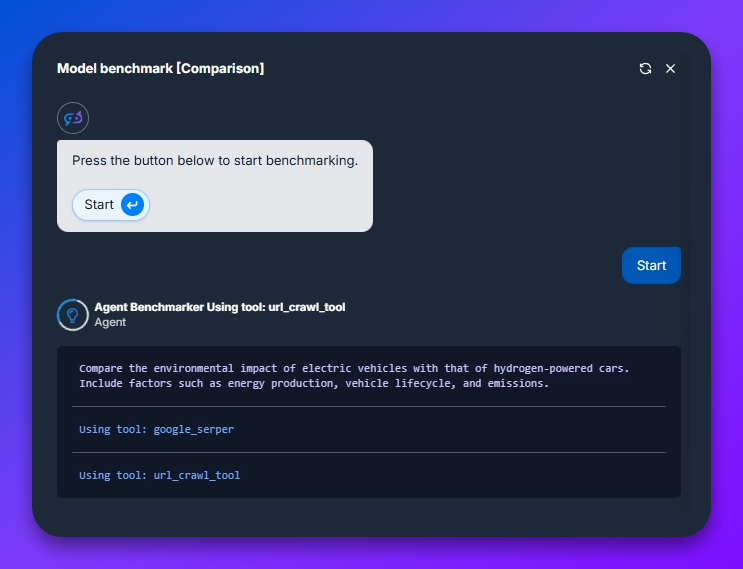This screenshot has width=743, height=569.
Task: Click the blue Start user message bubble
Action: click(651, 265)
